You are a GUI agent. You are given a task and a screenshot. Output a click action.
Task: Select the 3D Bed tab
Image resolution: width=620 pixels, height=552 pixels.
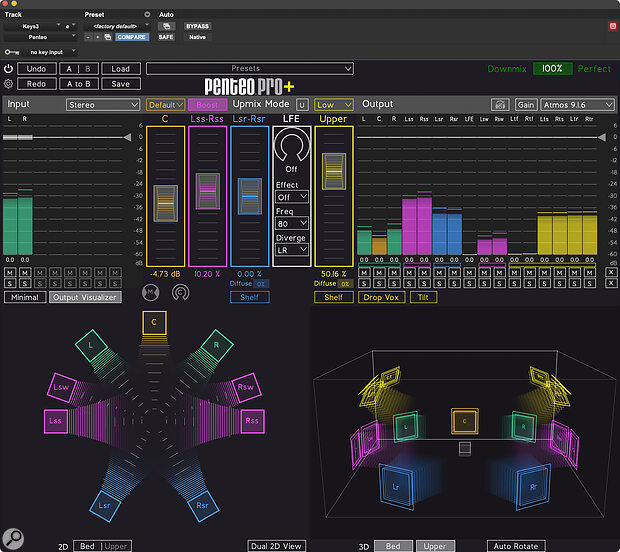[x=393, y=546]
